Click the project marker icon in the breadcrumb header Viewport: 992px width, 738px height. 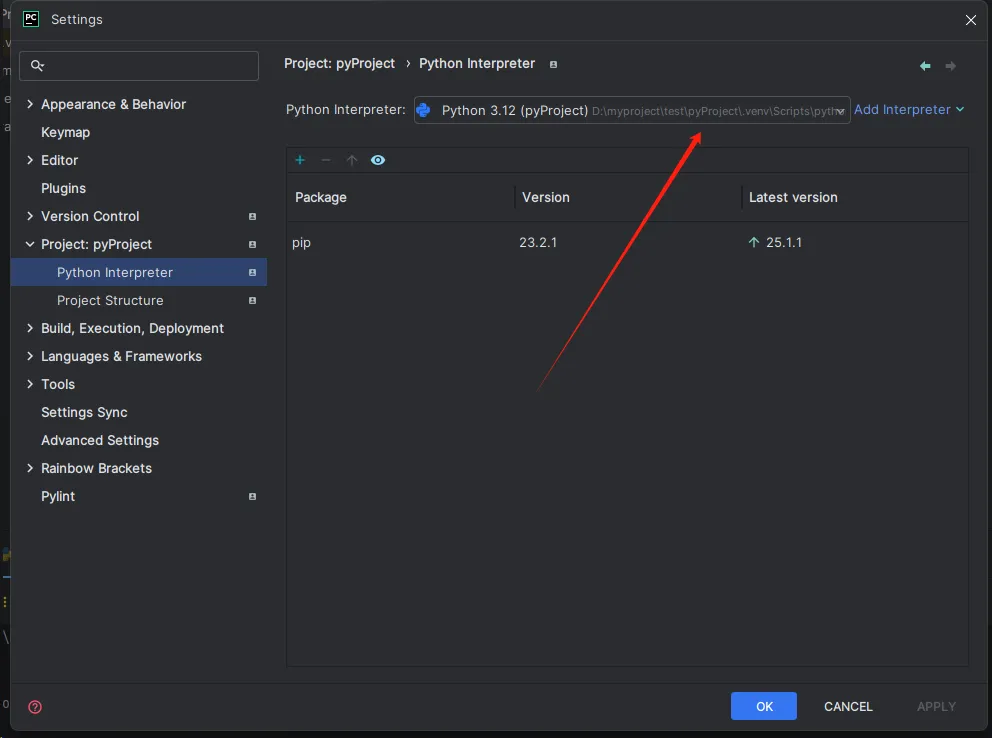553,65
